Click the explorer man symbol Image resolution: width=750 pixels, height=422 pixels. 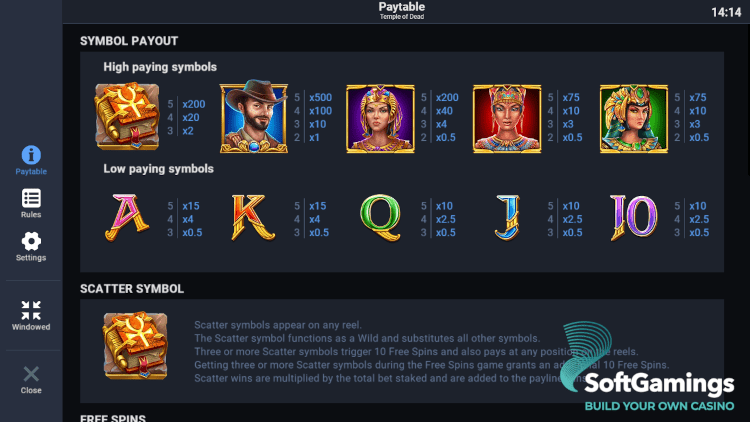[246, 117]
